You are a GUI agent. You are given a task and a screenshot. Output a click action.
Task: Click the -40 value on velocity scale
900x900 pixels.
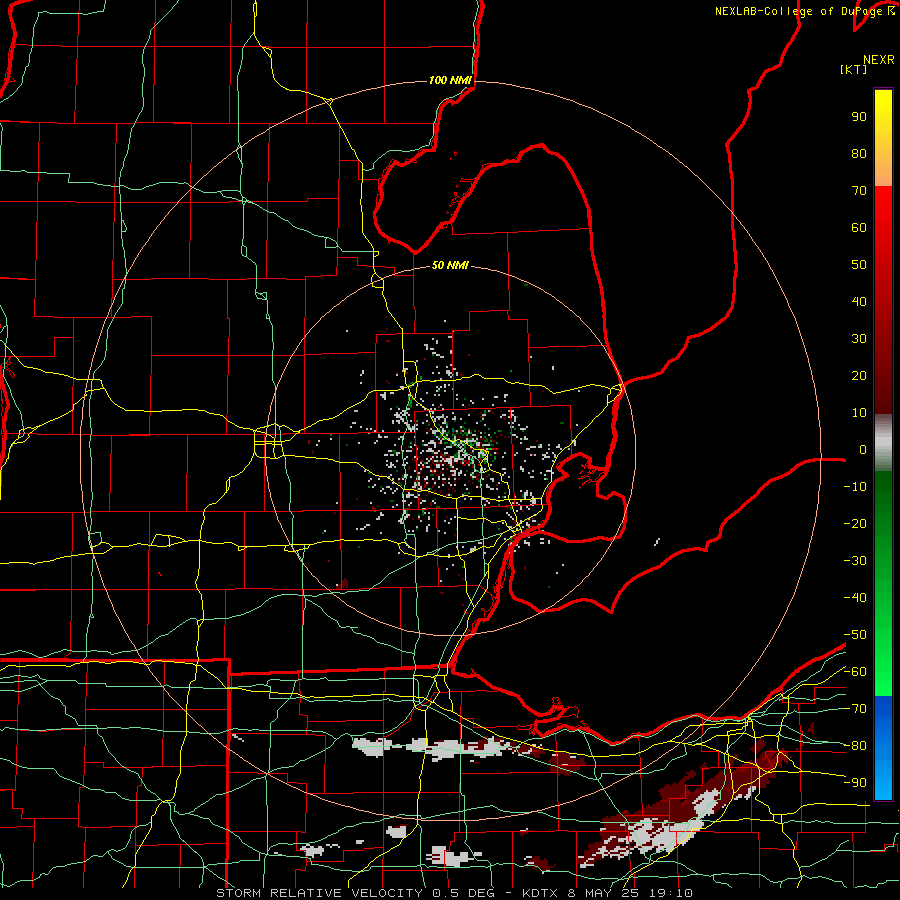coord(855,598)
